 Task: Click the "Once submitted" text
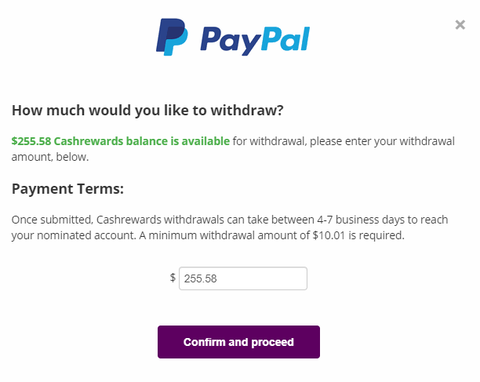click(52, 220)
